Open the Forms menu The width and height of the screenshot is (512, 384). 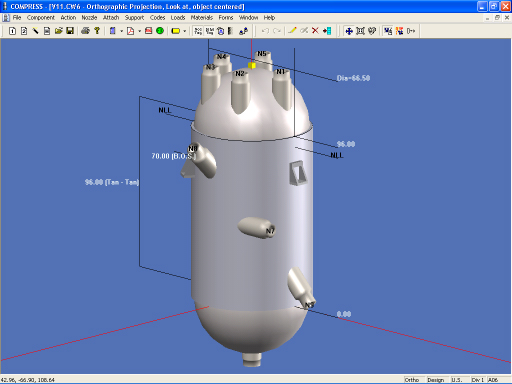226,18
